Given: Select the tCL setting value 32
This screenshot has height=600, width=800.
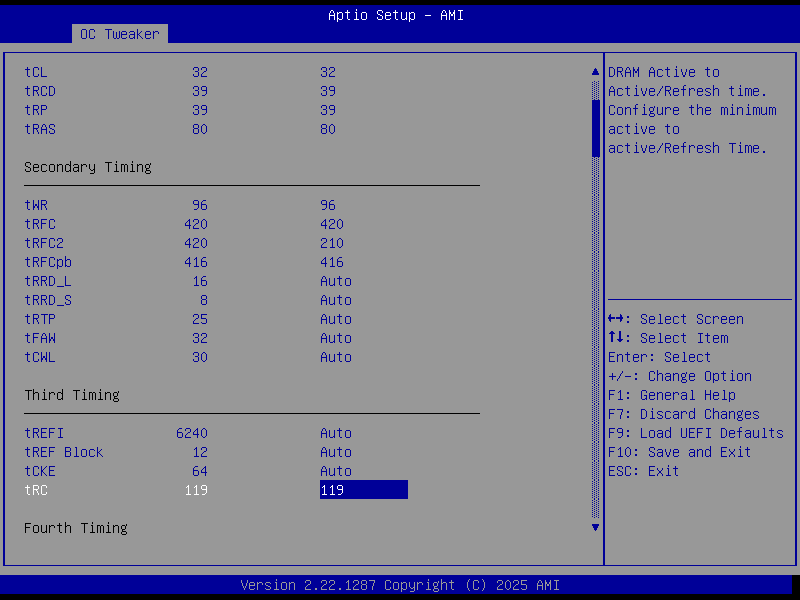Looking at the screenshot, I should coord(328,72).
